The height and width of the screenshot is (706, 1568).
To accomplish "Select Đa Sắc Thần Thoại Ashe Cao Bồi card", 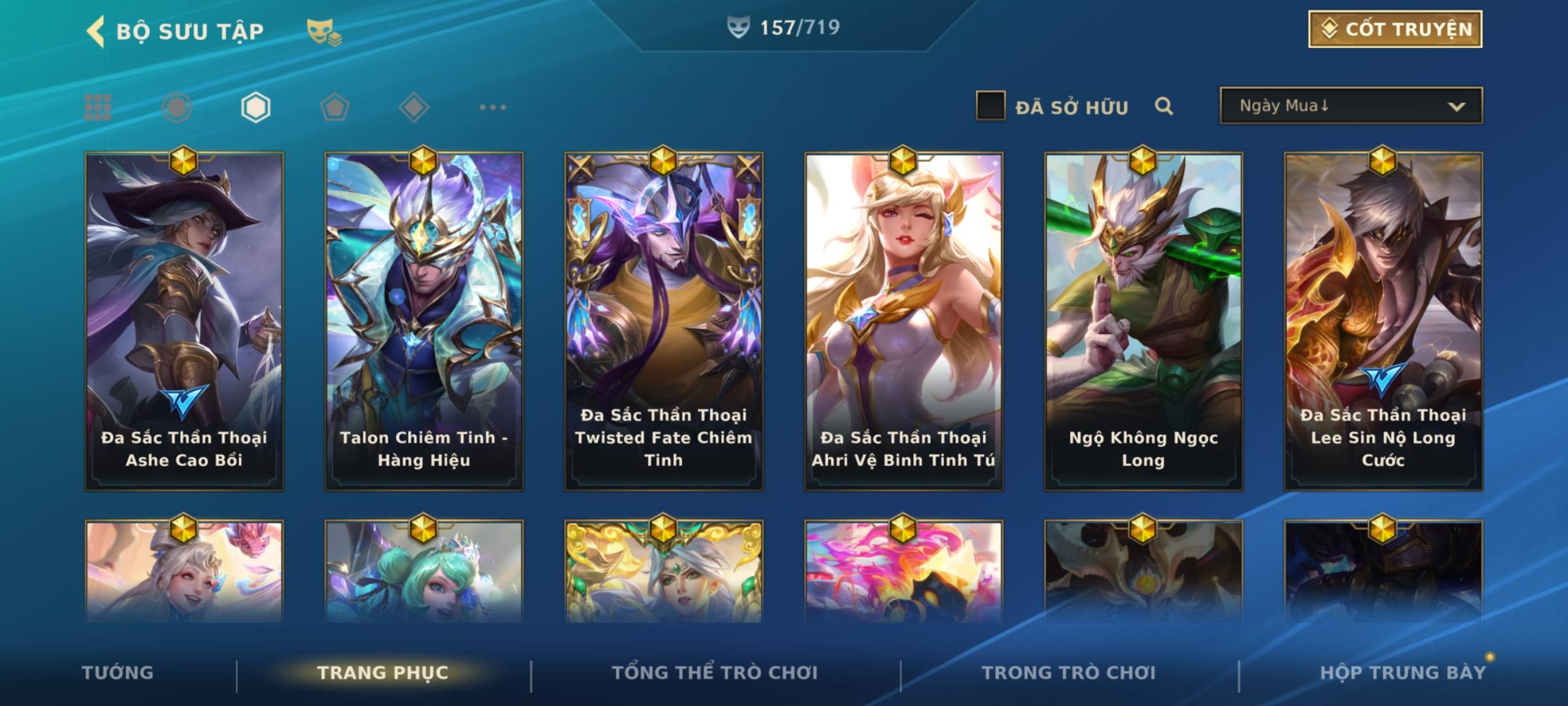I will point(184,322).
